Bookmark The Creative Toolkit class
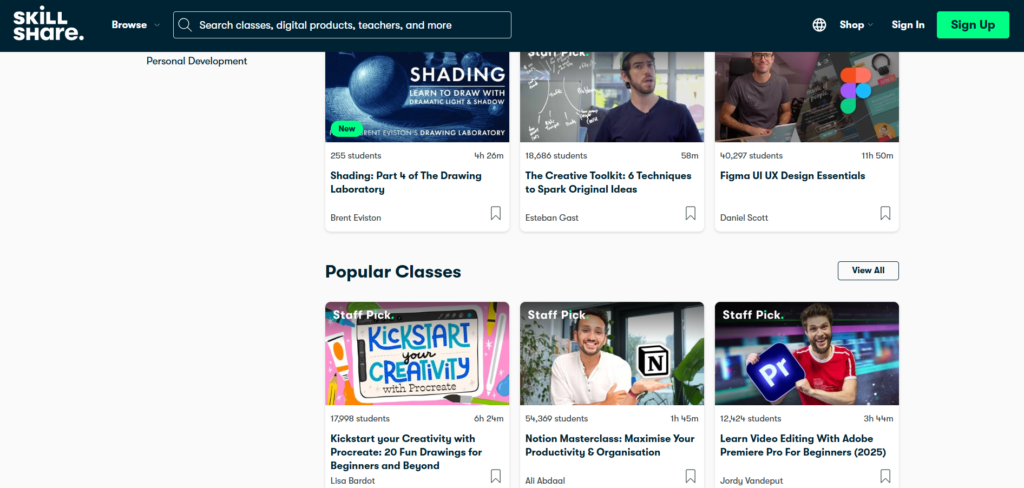1024x488 pixels. 690,213
